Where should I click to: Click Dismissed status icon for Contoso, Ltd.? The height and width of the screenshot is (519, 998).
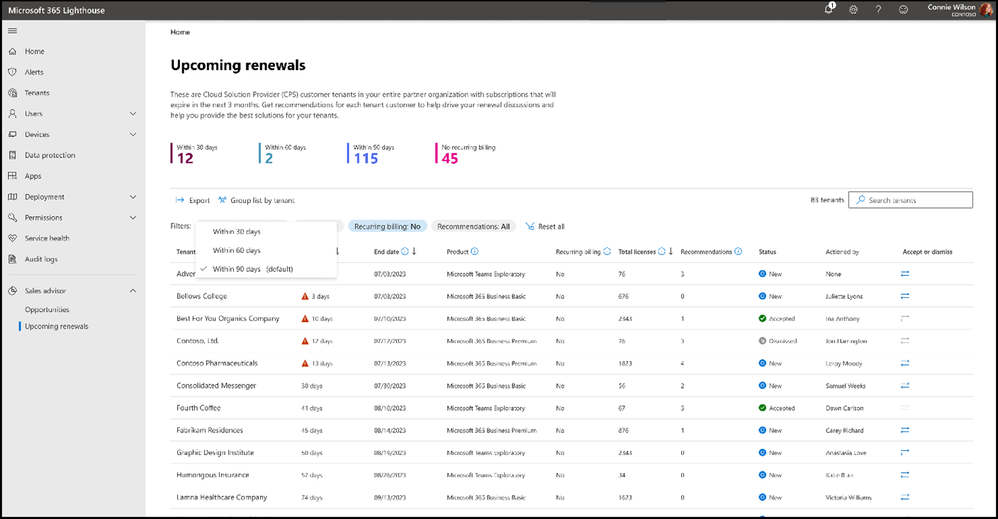pyautogui.click(x=763, y=341)
